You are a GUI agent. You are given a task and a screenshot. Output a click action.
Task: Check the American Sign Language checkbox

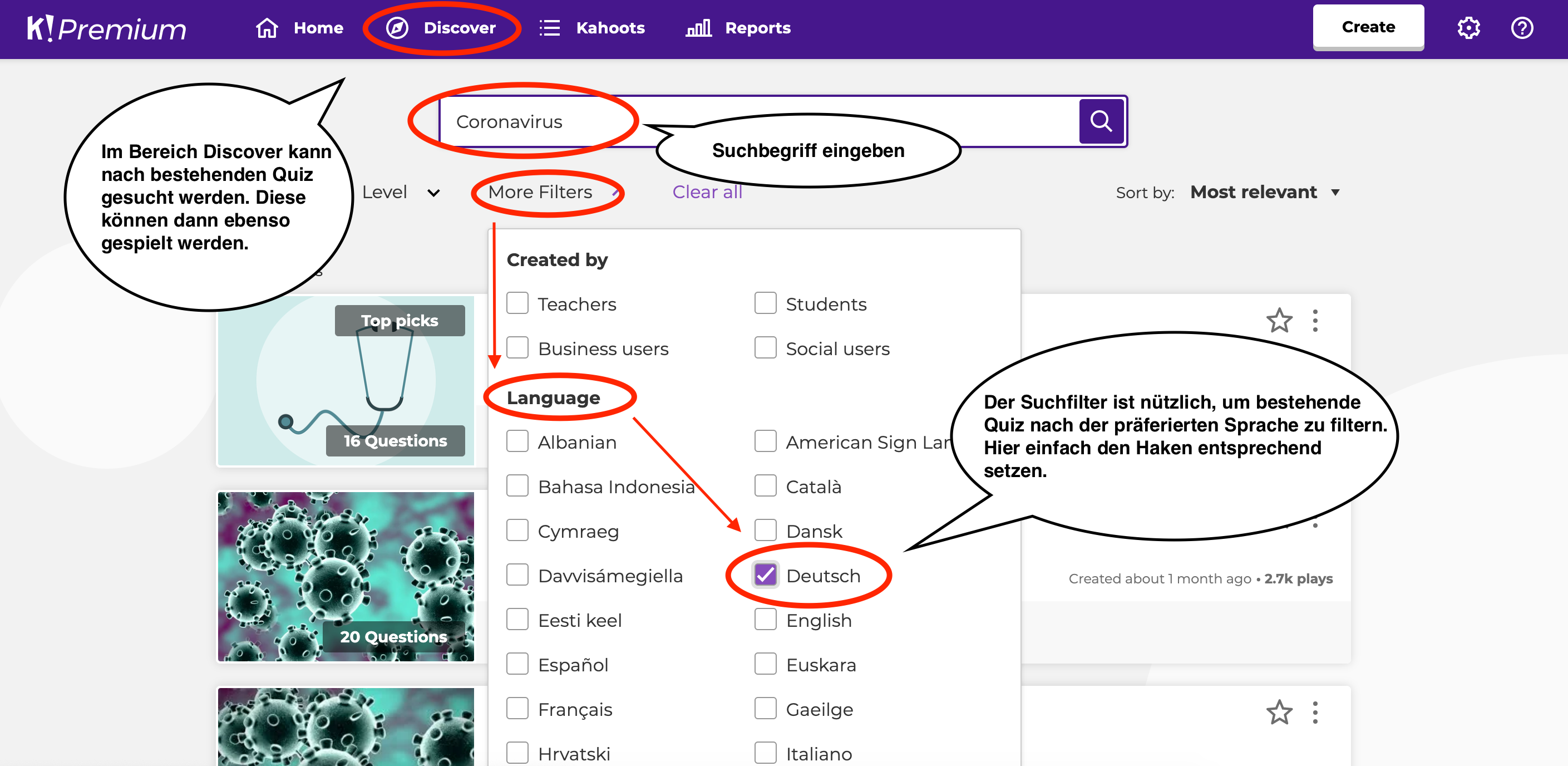[x=765, y=441]
